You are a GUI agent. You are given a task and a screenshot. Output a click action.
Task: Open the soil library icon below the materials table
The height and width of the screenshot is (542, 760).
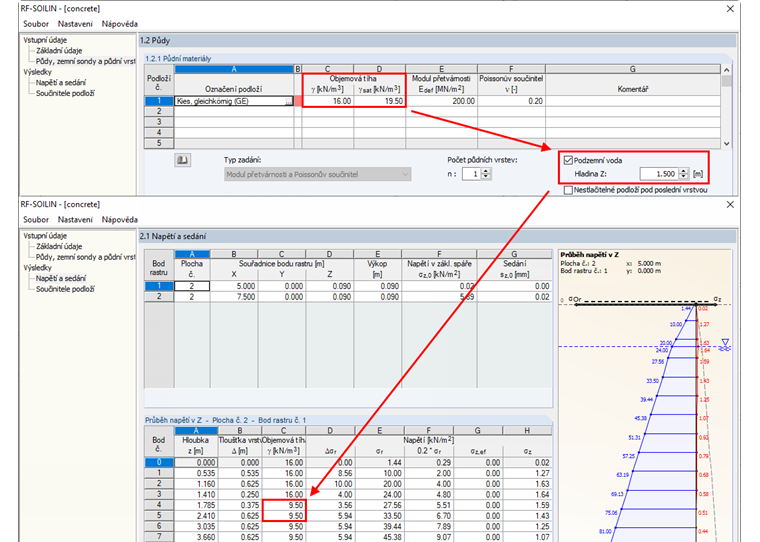(183, 159)
